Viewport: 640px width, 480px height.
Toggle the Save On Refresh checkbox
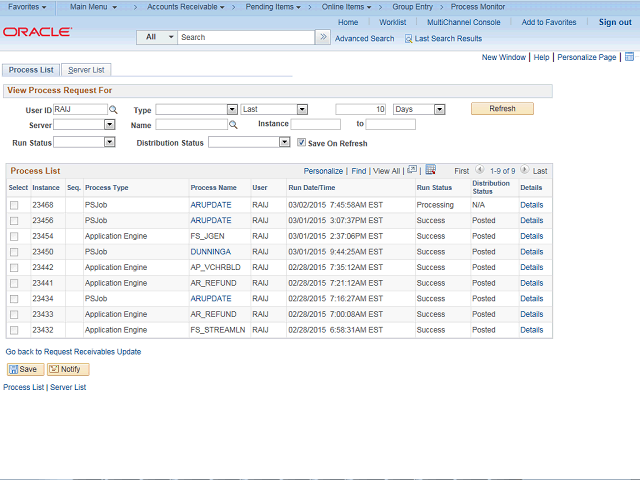coord(302,143)
